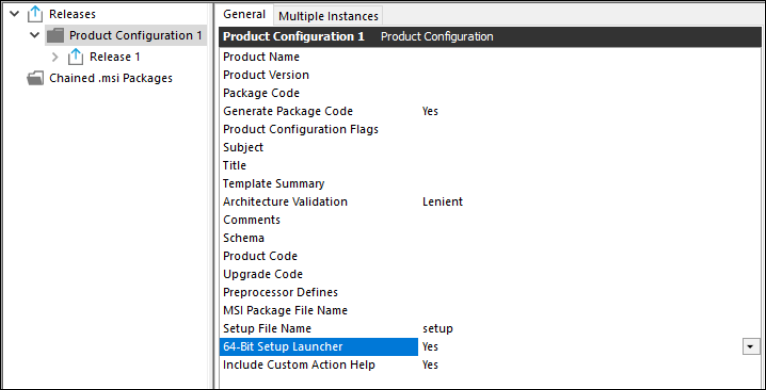Click the Product Name property row
The image size is (766, 390).
tap(490, 57)
